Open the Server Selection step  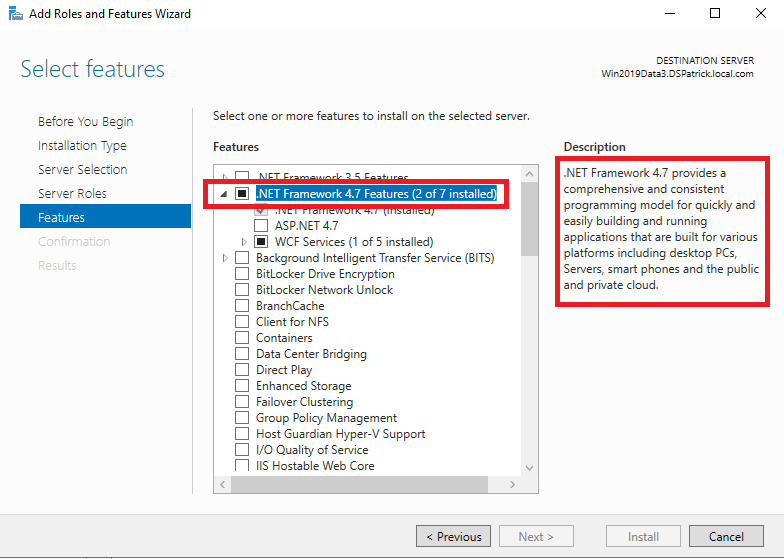82,170
